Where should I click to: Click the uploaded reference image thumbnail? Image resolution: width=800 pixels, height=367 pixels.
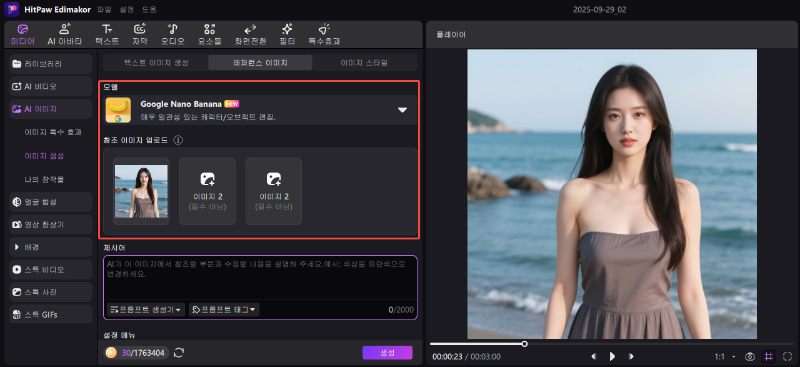[141, 191]
